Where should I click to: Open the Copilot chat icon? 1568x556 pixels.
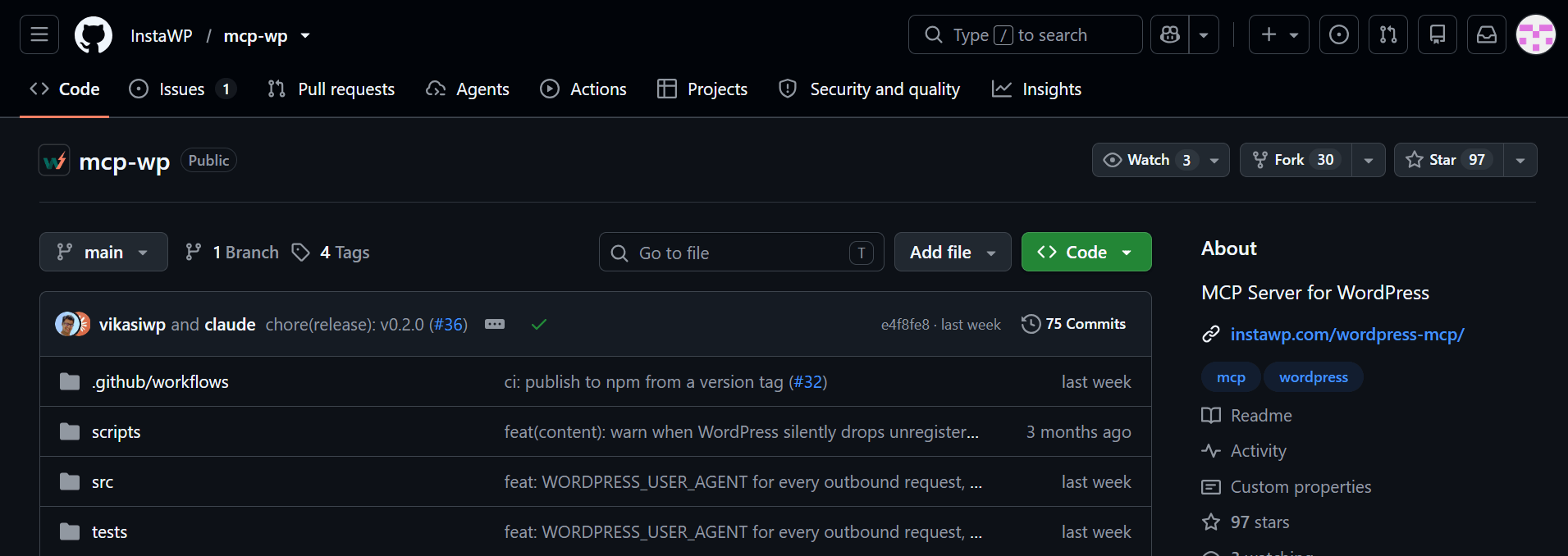[1170, 34]
